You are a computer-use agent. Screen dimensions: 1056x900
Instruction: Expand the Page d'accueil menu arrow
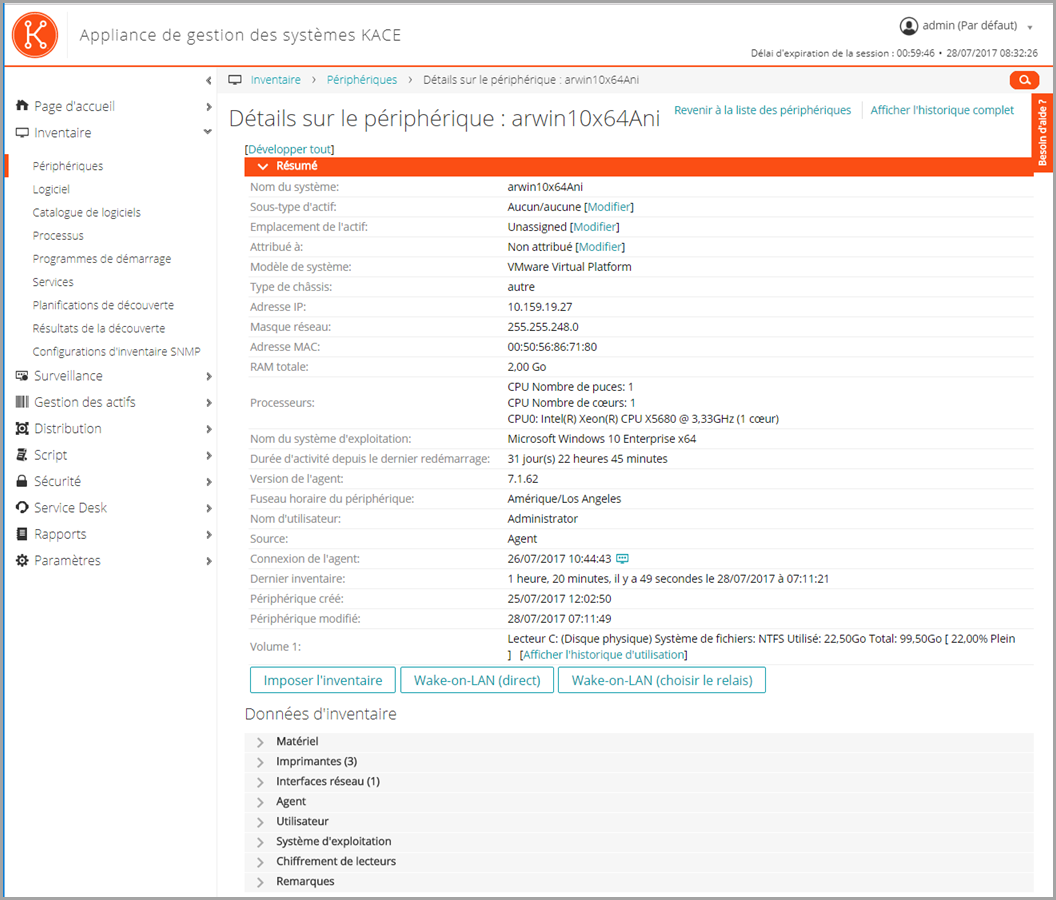[209, 106]
